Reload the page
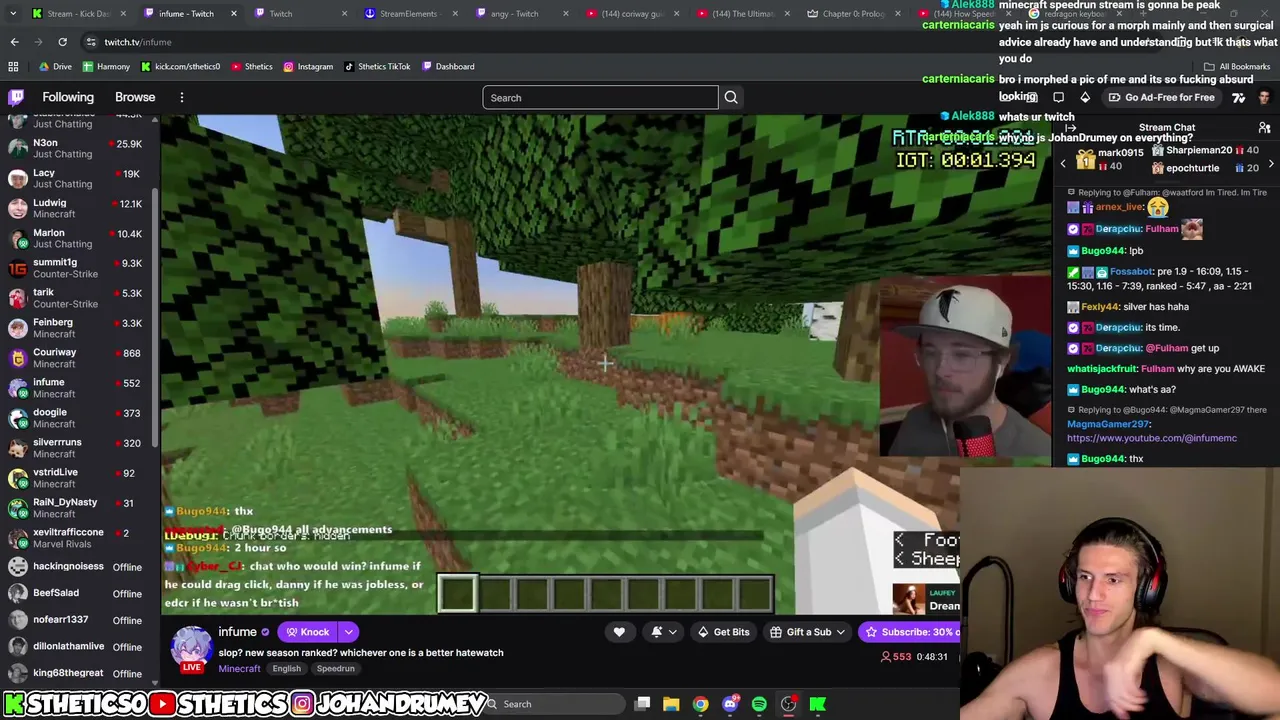1280x720 pixels. click(x=62, y=42)
